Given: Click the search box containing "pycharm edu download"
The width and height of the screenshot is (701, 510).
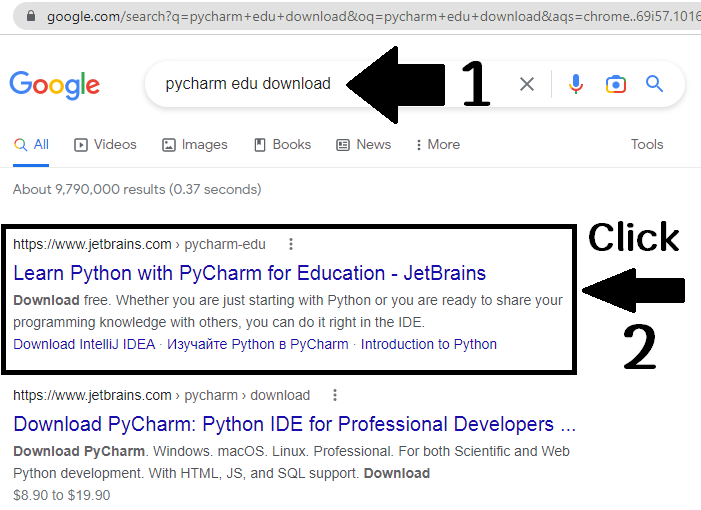Looking at the screenshot, I should 414,84.
